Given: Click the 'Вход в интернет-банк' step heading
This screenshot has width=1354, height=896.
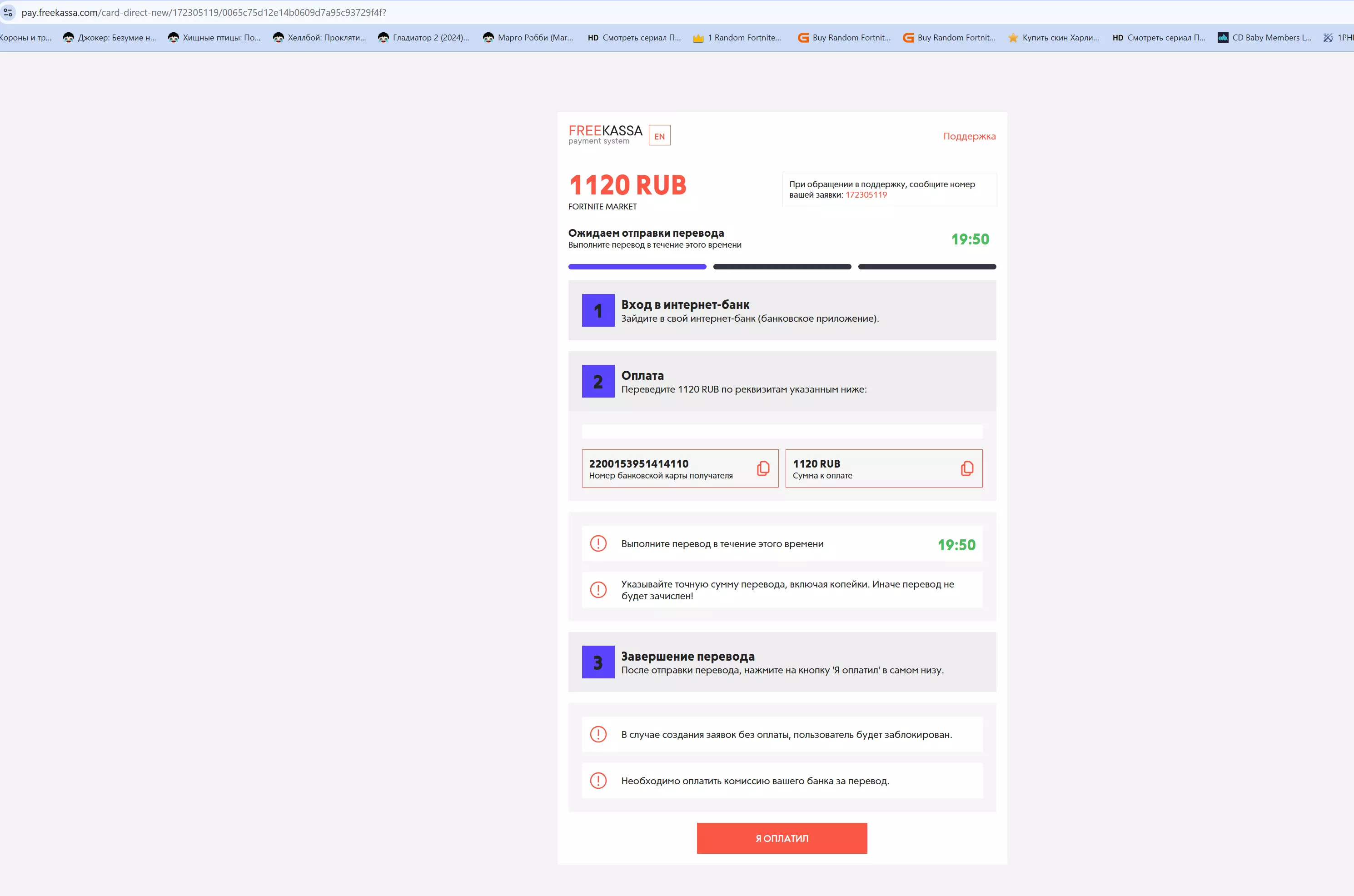Looking at the screenshot, I should (x=685, y=304).
